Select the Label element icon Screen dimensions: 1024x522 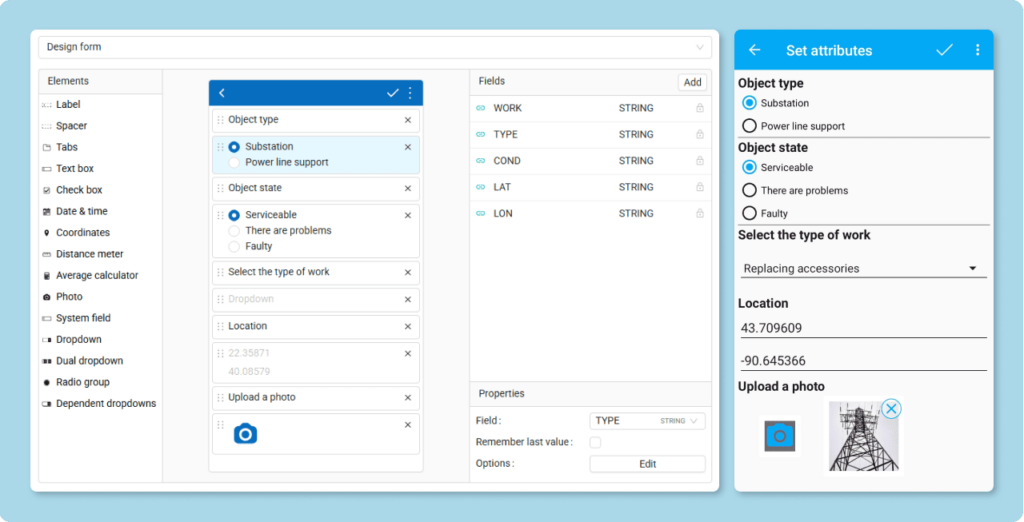46,105
